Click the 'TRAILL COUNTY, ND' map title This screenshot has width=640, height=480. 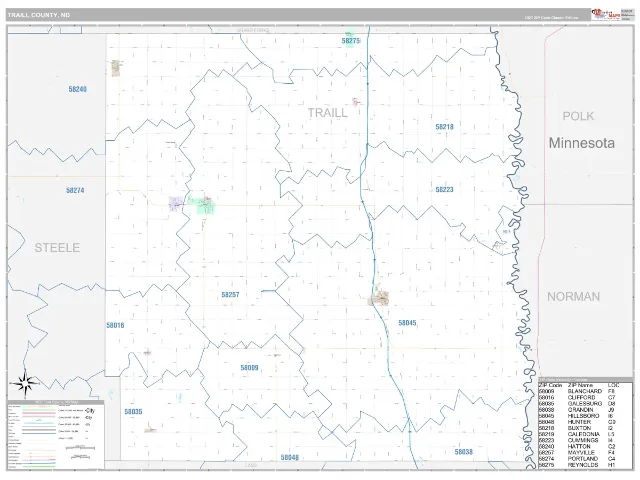39,15
